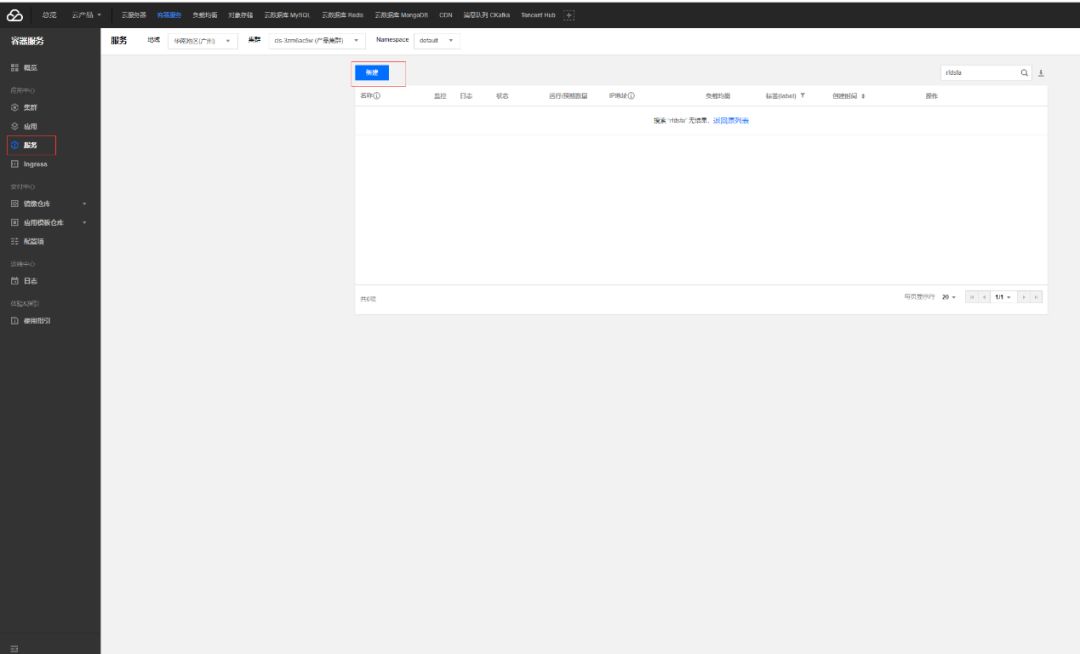
Task: Open the 概览 sidebar icon
Action: (x=15, y=67)
